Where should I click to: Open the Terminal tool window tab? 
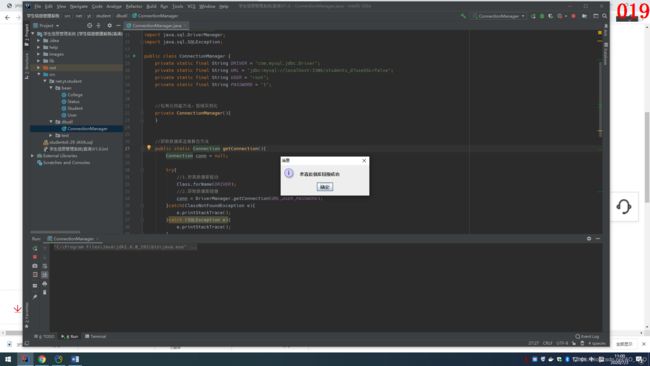click(95, 337)
